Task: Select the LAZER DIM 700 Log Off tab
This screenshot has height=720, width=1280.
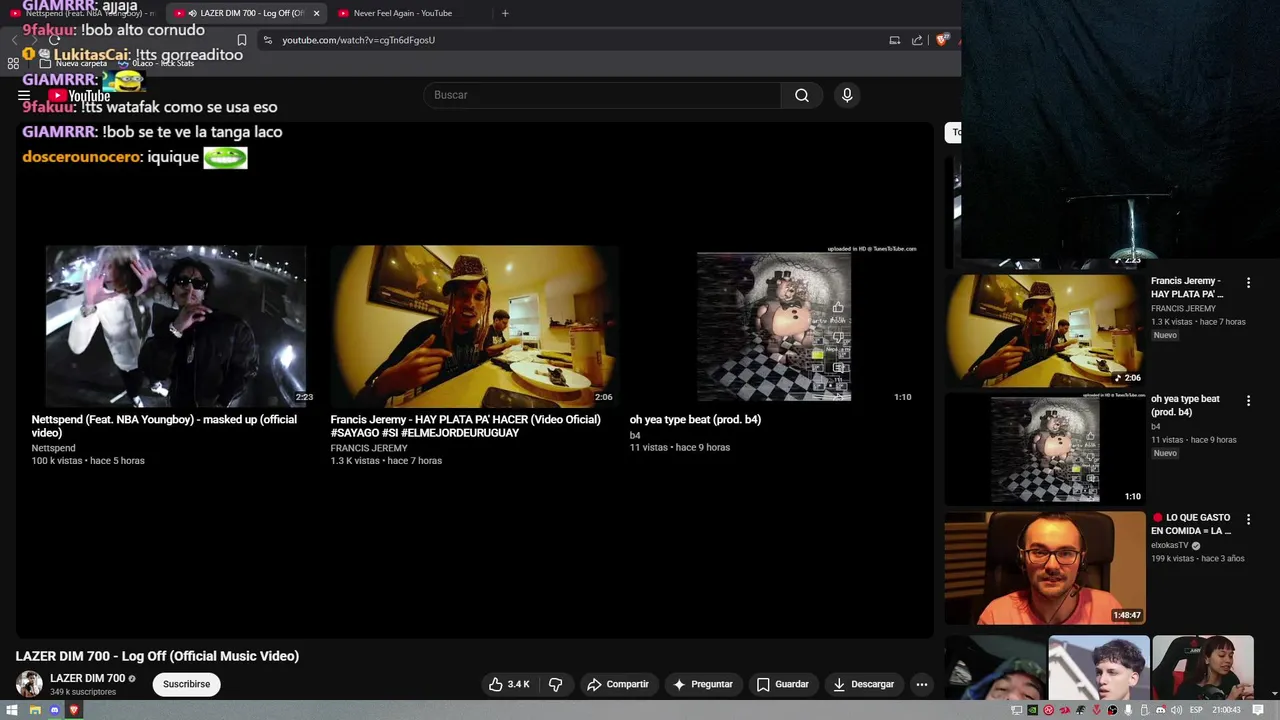Action: tap(244, 13)
